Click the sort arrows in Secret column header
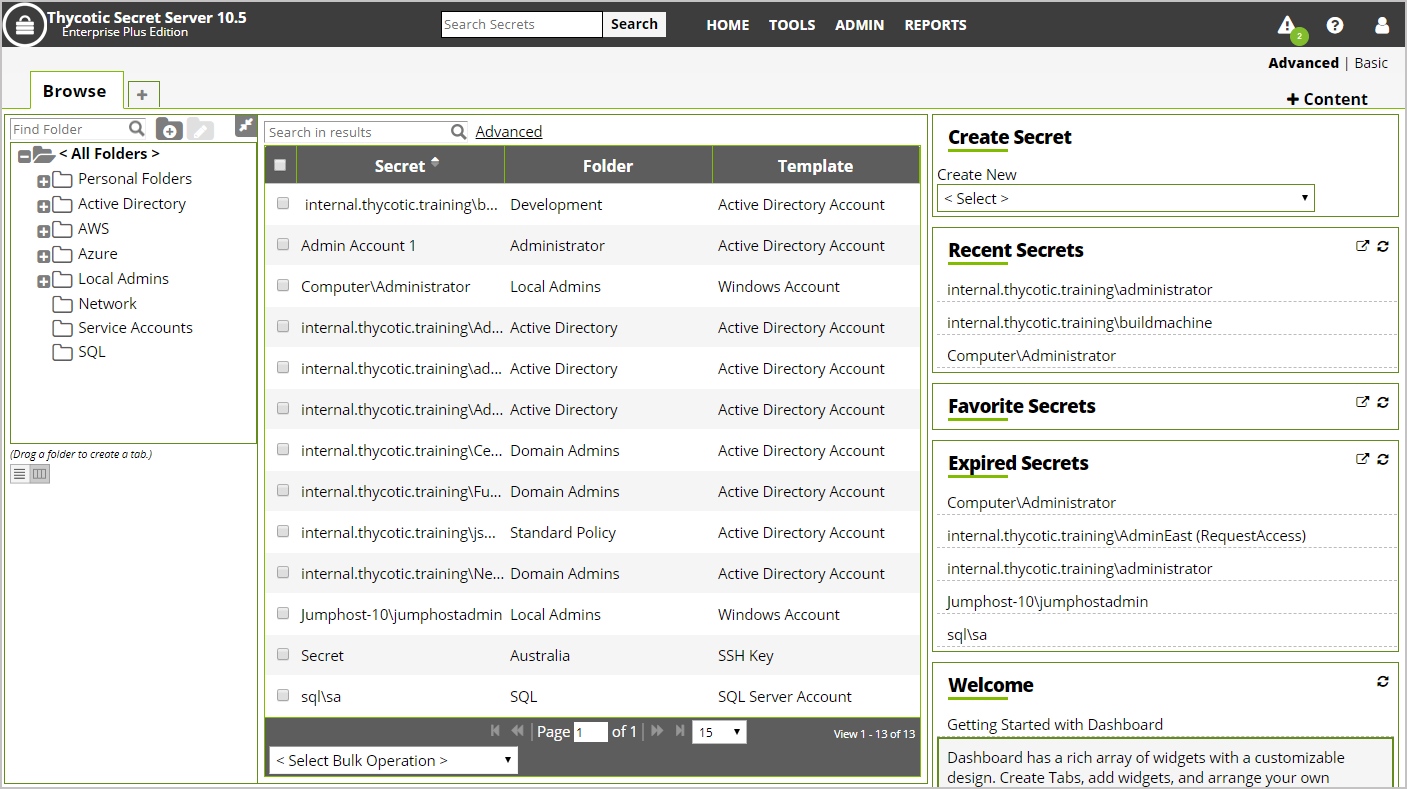The image size is (1407, 789). coord(435,163)
